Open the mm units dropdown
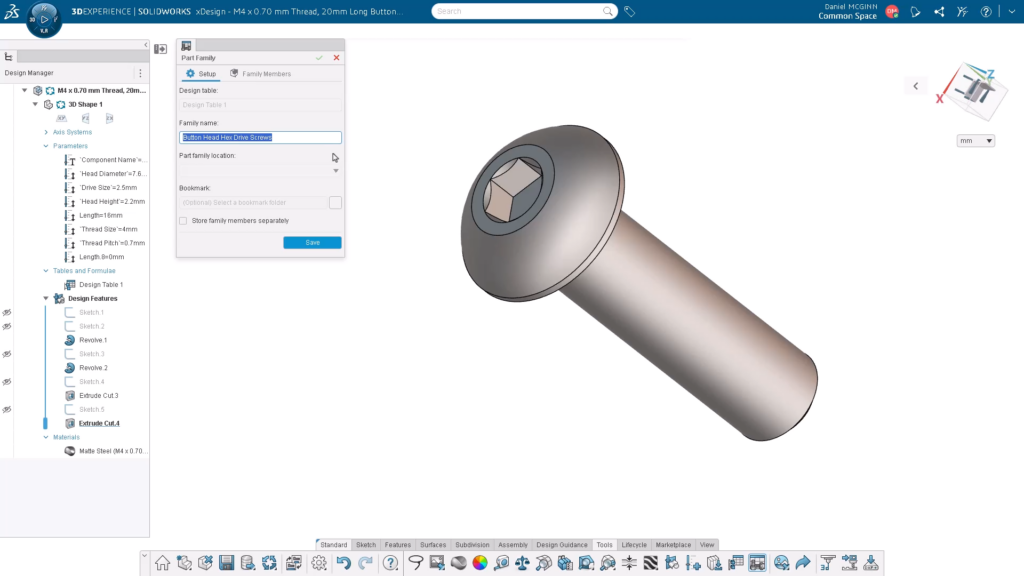 976,140
